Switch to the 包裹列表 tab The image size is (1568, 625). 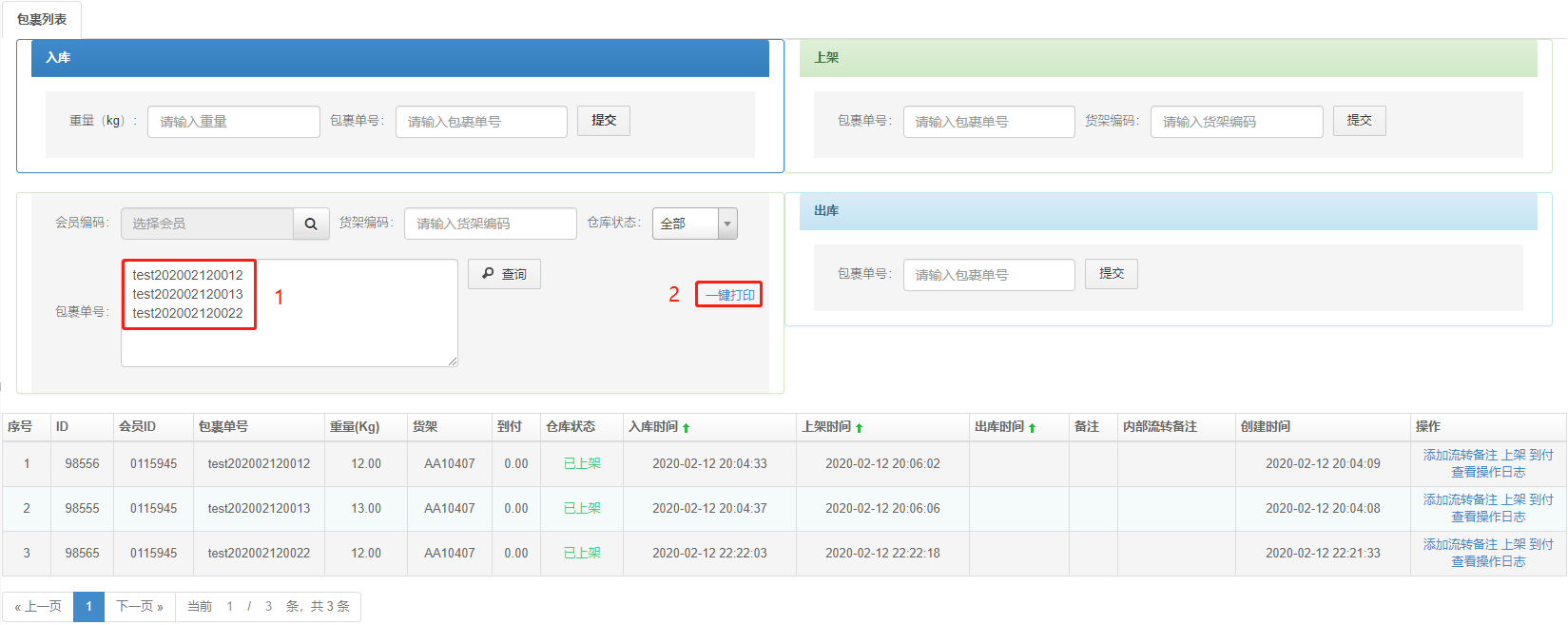point(42,19)
